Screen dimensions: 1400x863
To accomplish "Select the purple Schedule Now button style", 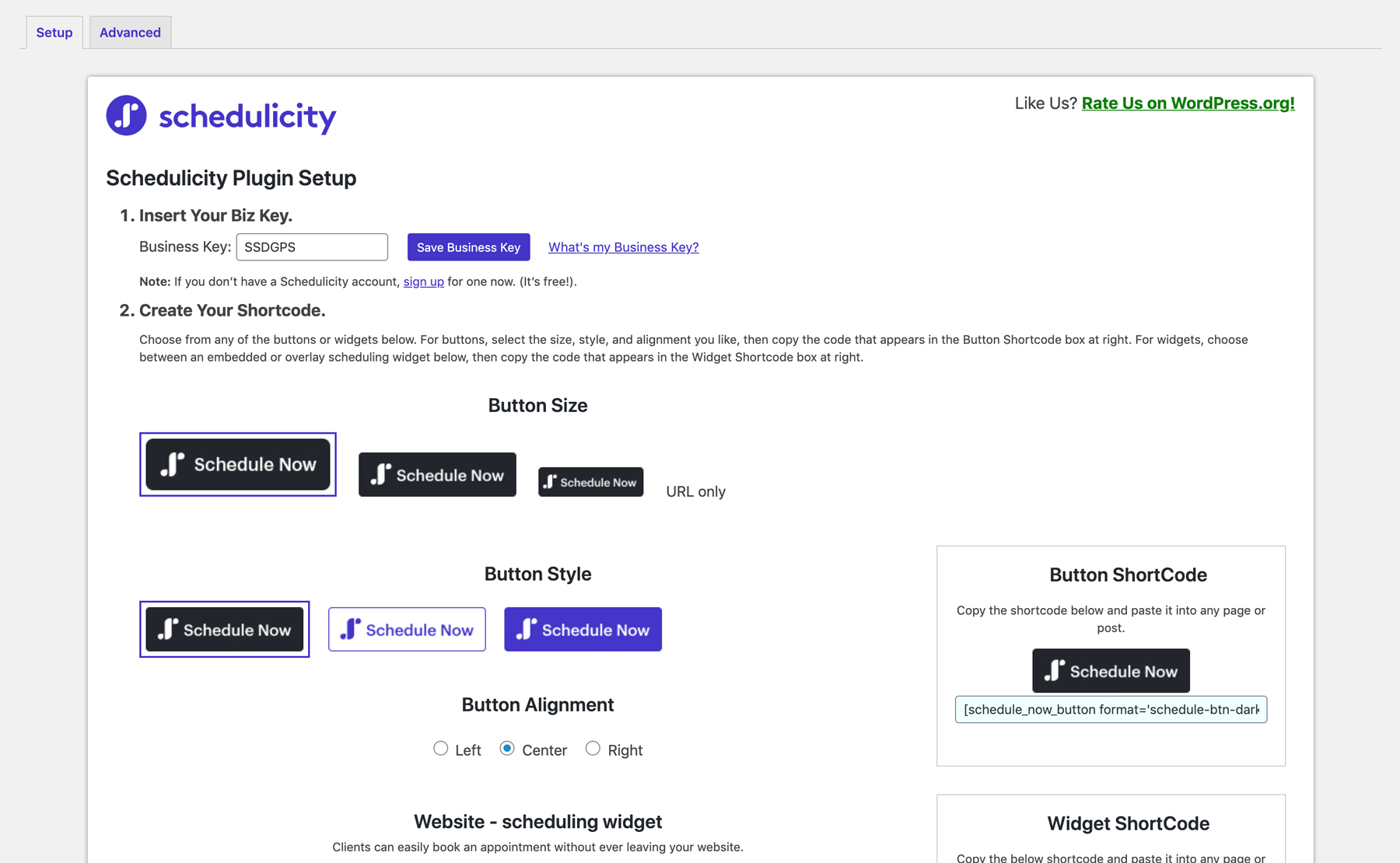I will pos(583,629).
